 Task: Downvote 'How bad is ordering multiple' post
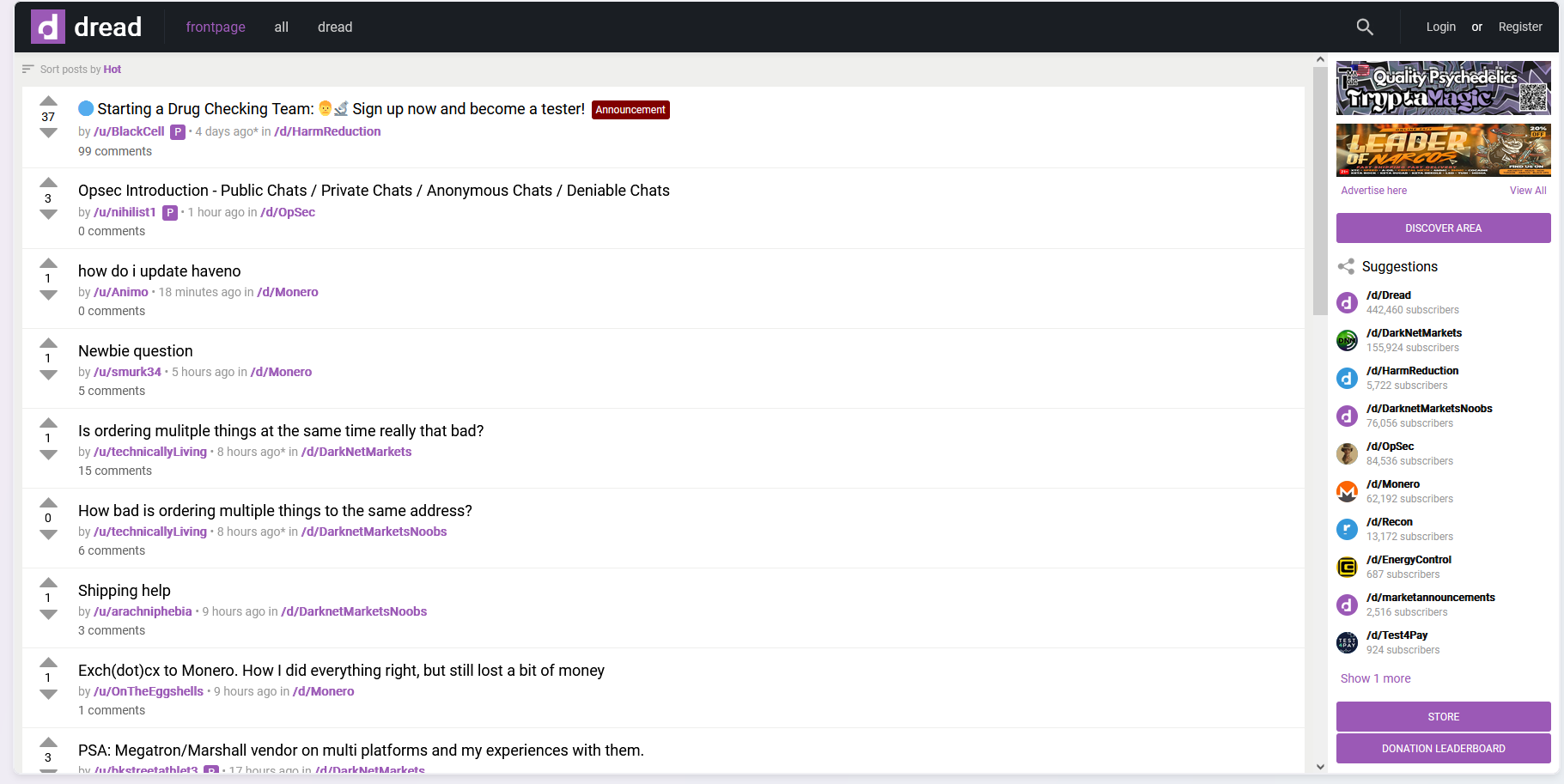(48, 535)
